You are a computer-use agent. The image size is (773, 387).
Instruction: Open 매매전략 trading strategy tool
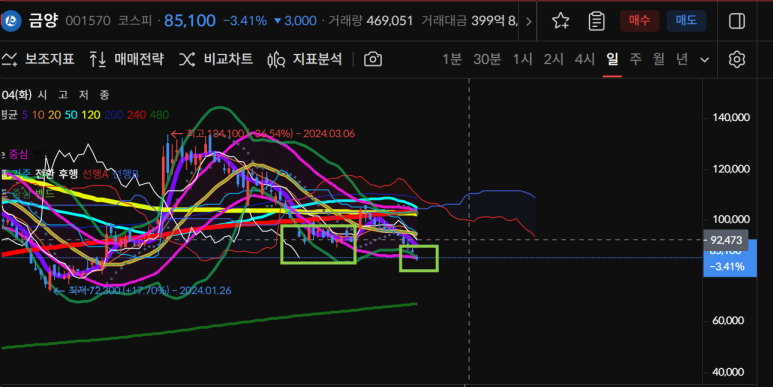click(x=126, y=60)
